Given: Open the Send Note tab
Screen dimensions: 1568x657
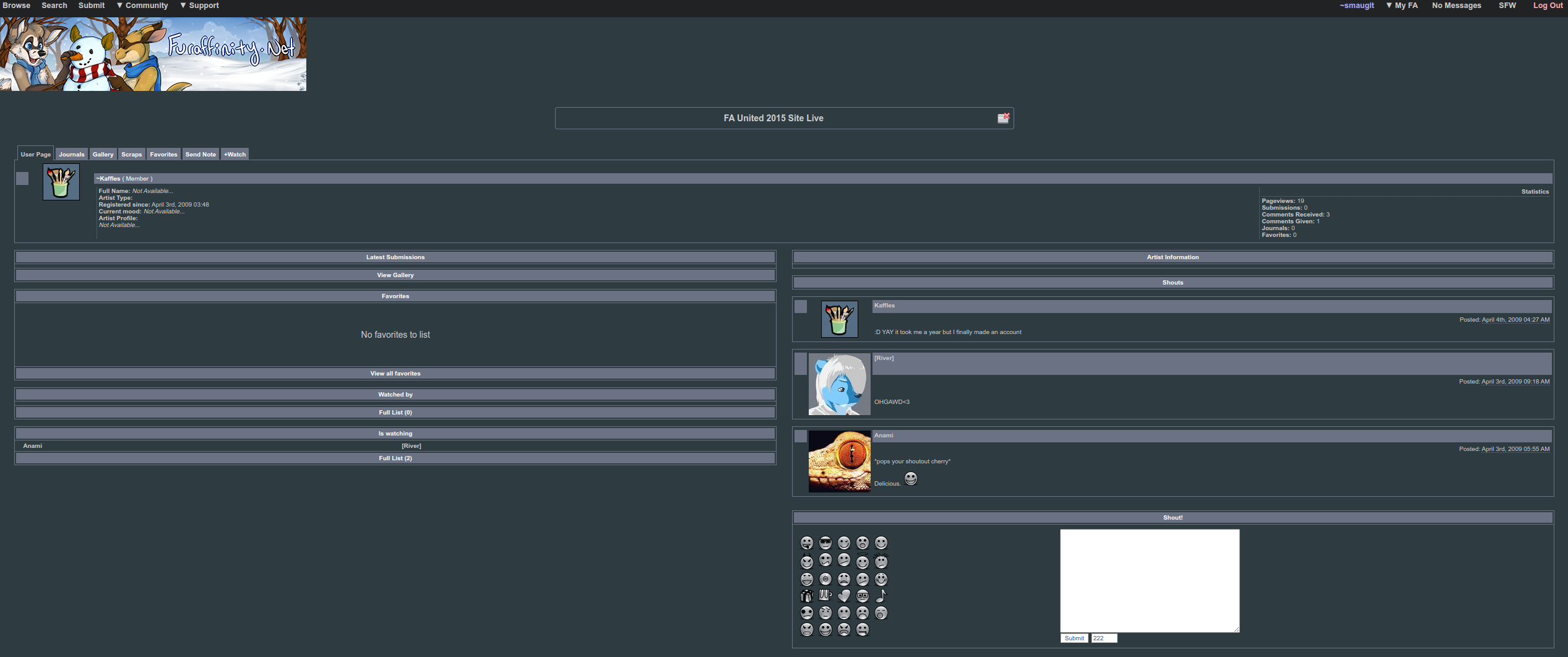Looking at the screenshot, I should tap(200, 154).
